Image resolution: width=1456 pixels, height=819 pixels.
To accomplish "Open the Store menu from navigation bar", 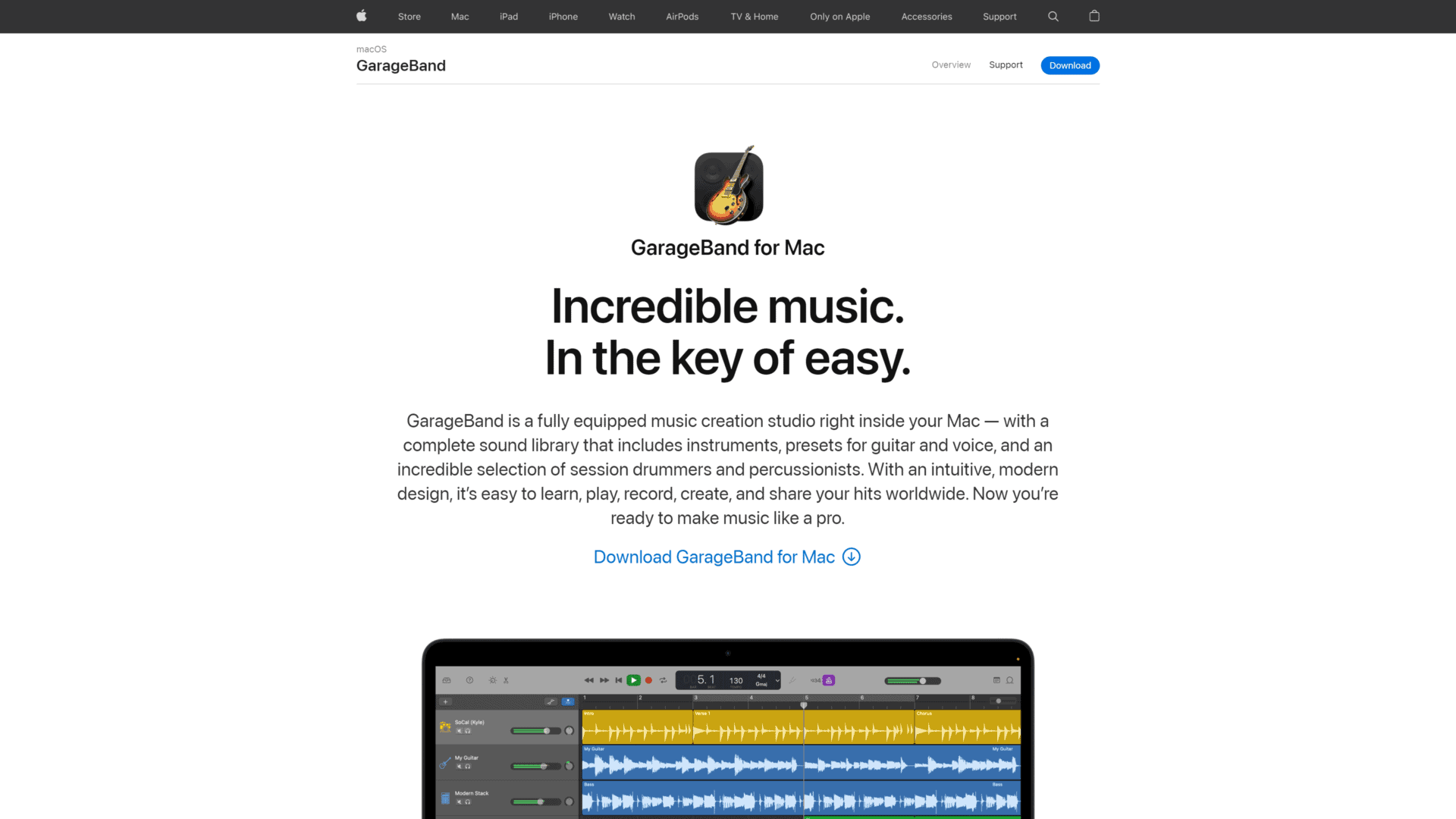I will point(409,16).
